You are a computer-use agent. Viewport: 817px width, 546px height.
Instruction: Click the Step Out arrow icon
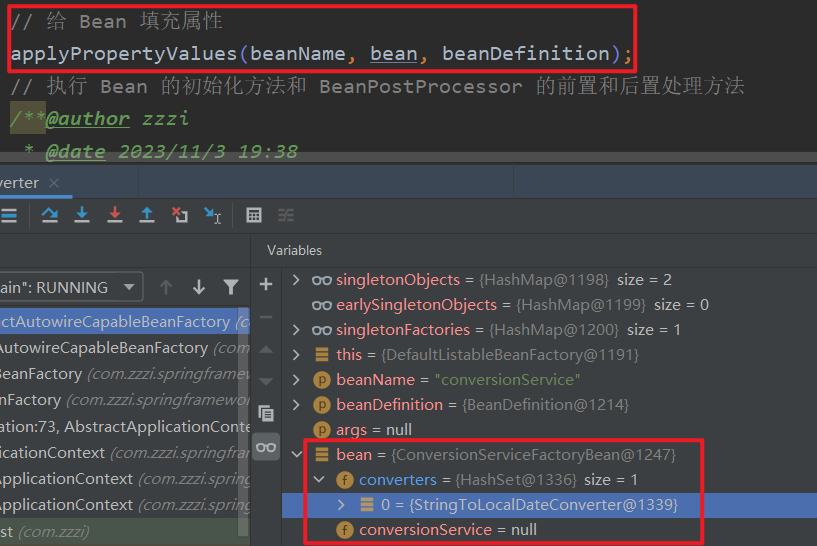147,215
